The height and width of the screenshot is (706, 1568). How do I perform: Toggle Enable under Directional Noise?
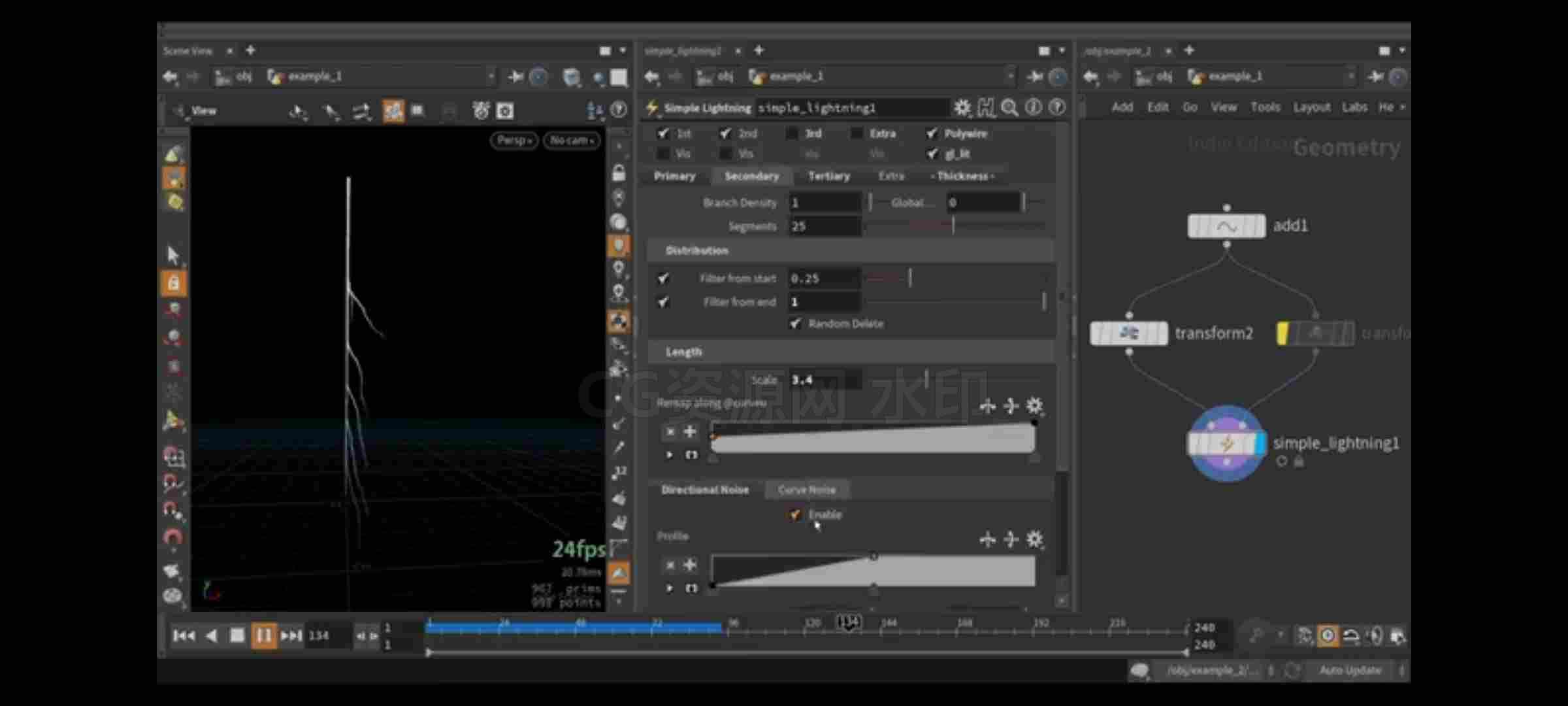[795, 514]
